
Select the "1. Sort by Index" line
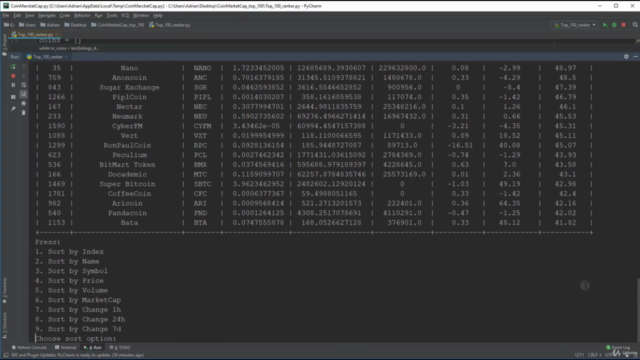[x=69, y=252]
